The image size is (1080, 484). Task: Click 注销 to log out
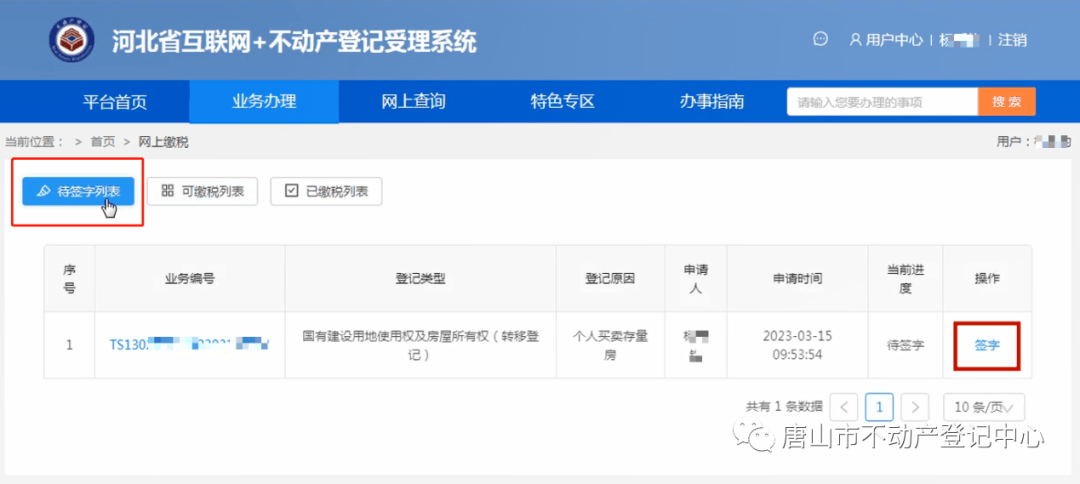click(1012, 40)
